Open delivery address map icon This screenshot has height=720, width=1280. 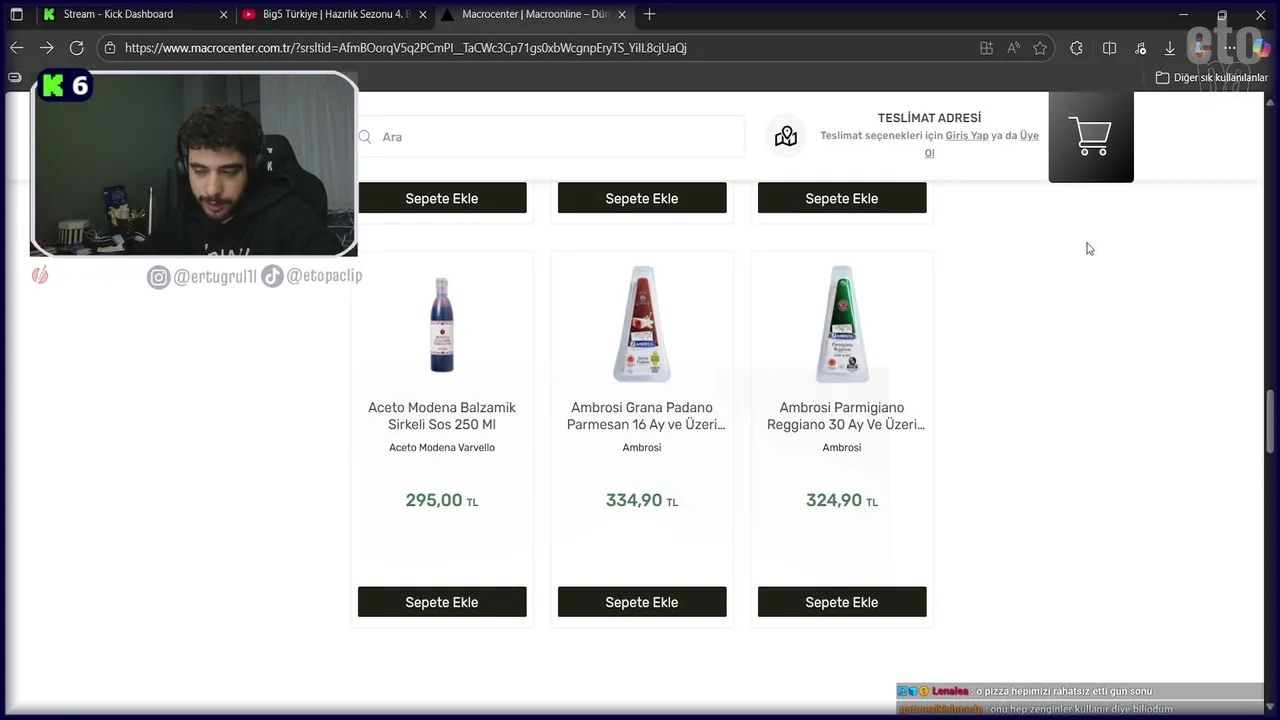coord(786,137)
